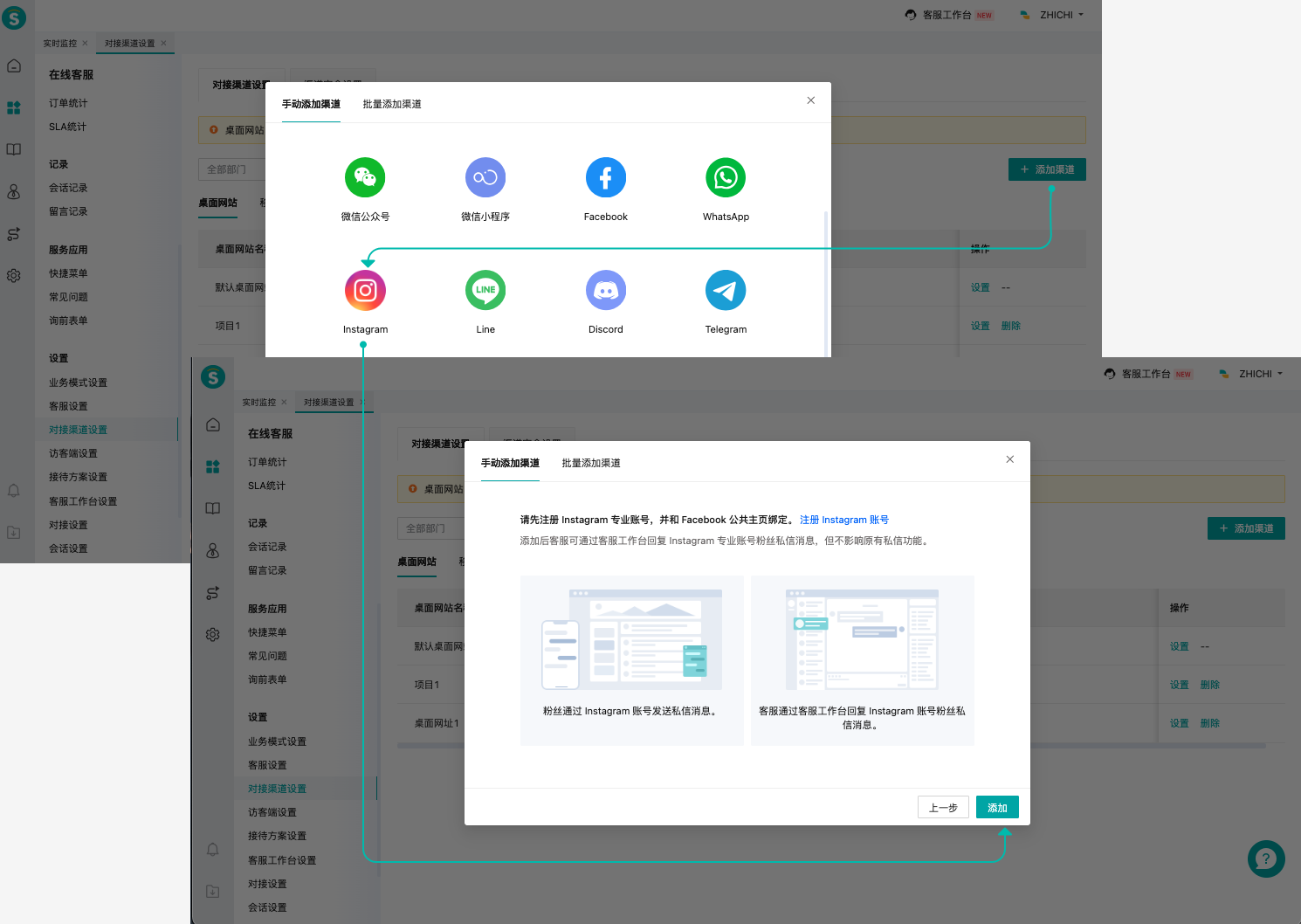Viewport: 1301px width, 924px height.
Task: Close the channel selection dialog
Action: pos(811,100)
